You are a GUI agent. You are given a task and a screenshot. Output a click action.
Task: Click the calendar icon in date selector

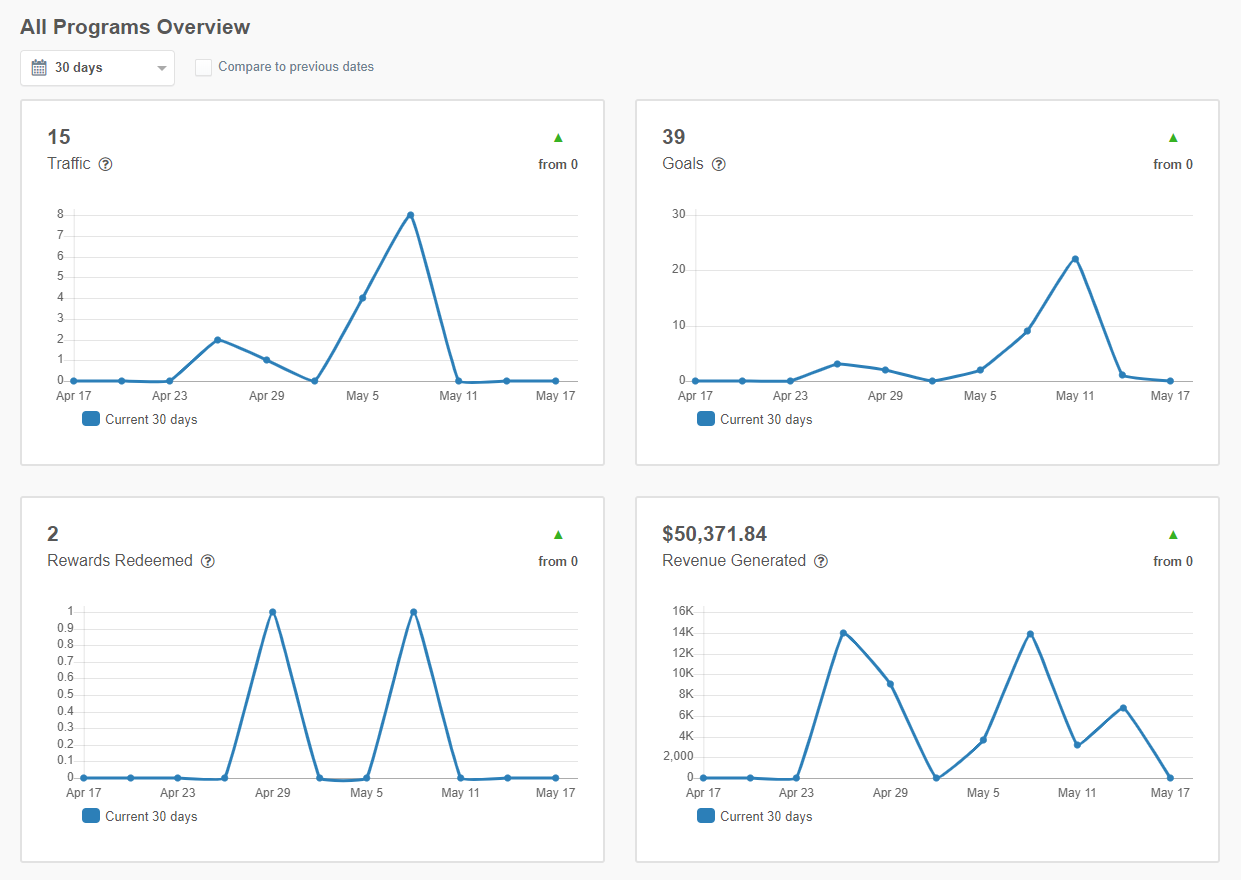coord(39,68)
